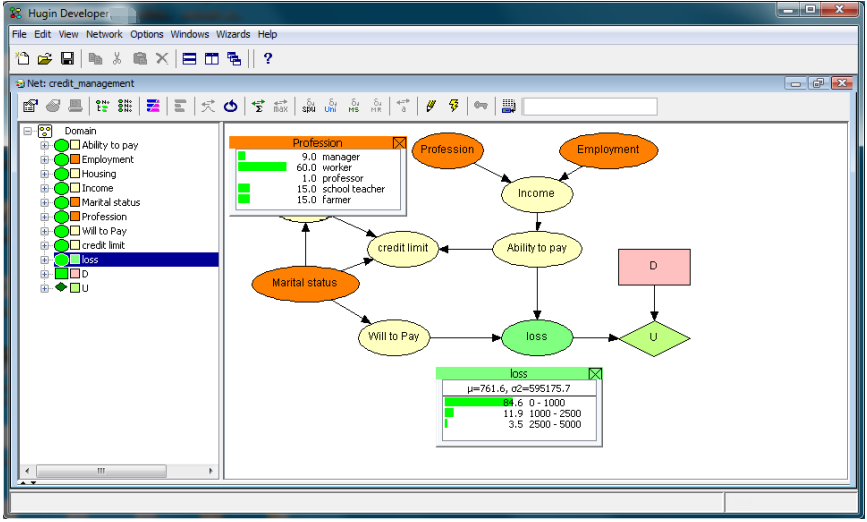Click the lightning bolt run icon

coord(454,105)
